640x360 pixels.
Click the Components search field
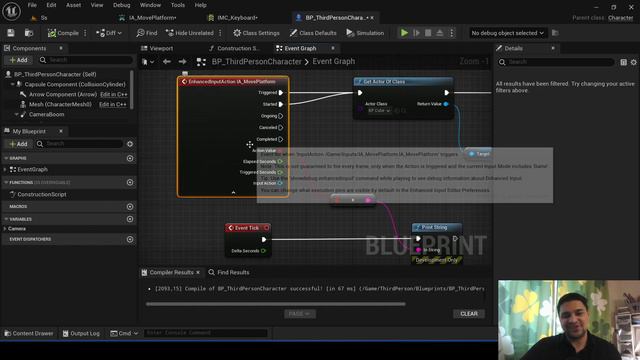coord(86,60)
